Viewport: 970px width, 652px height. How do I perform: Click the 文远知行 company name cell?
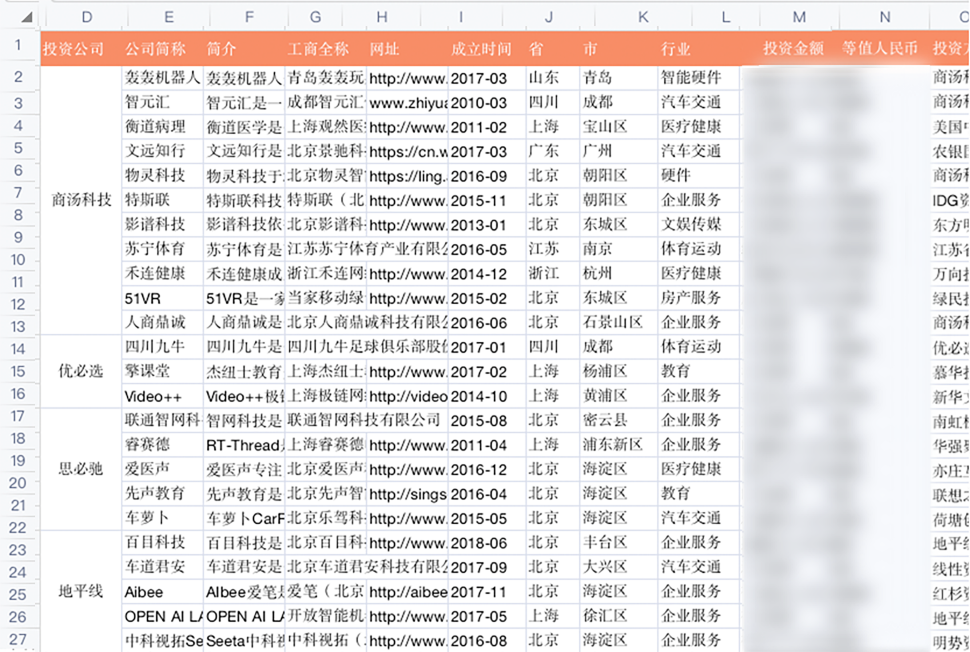(x=163, y=151)
